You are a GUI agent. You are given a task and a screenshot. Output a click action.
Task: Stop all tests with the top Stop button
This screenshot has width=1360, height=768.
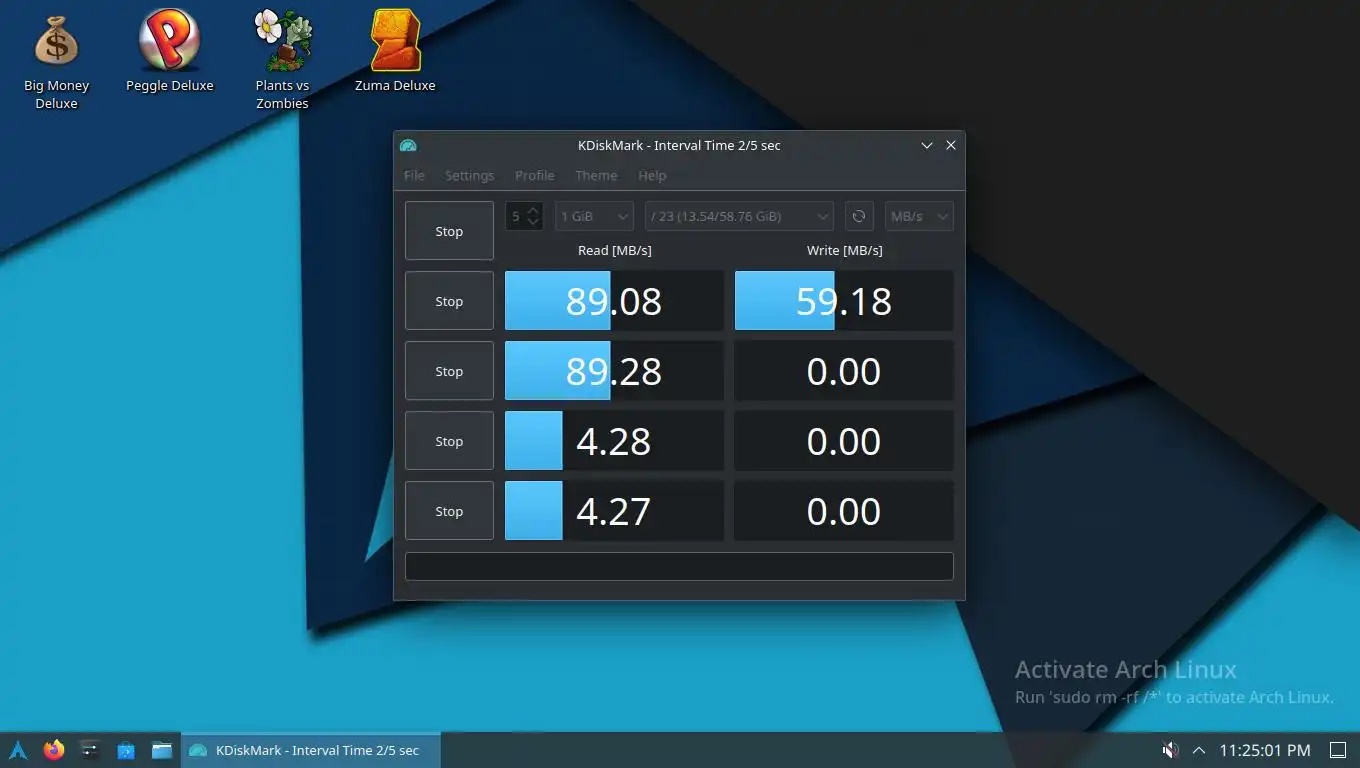(449, 231)
